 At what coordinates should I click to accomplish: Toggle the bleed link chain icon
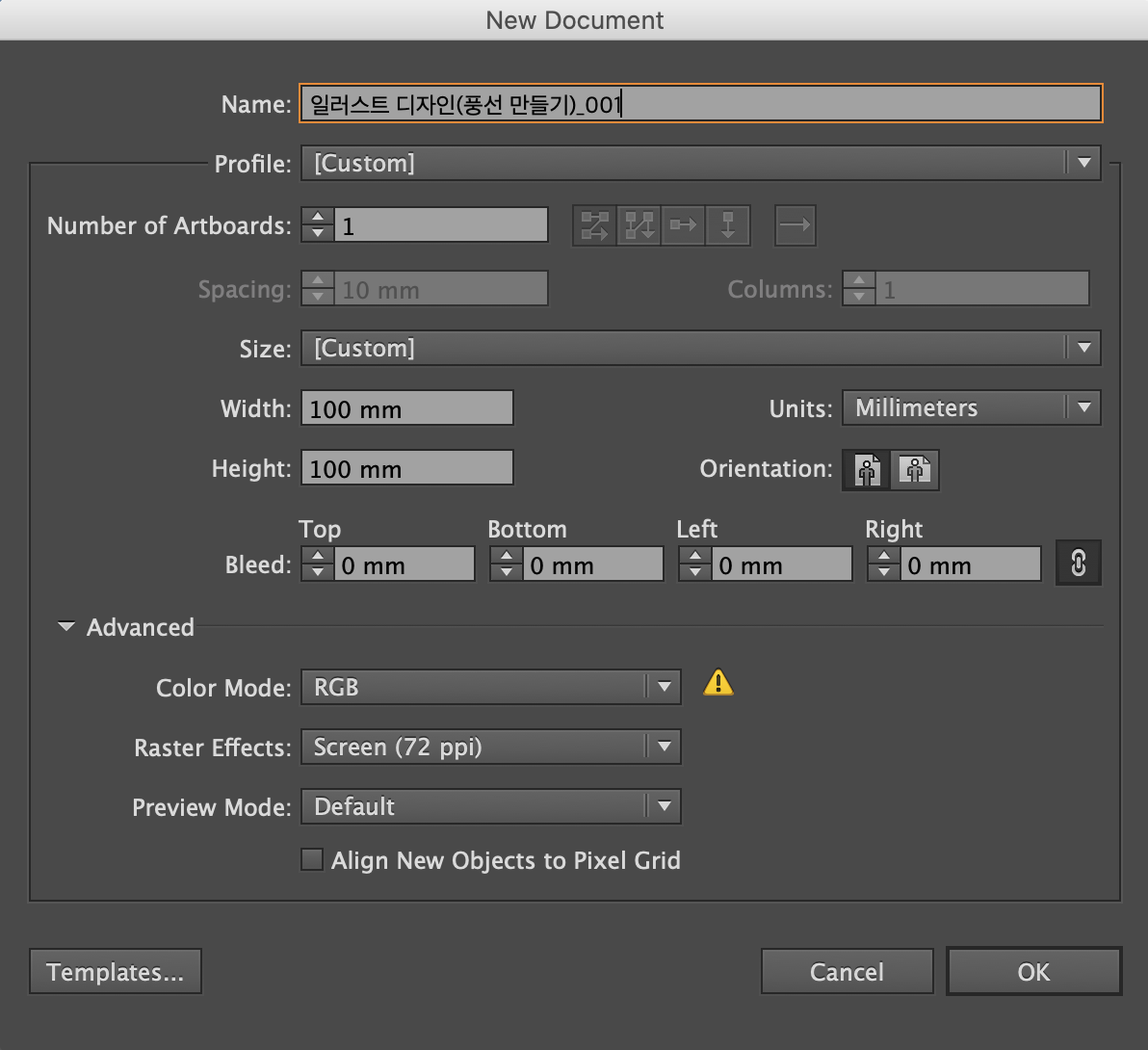pyautogui.click(x=1078, y=564)
